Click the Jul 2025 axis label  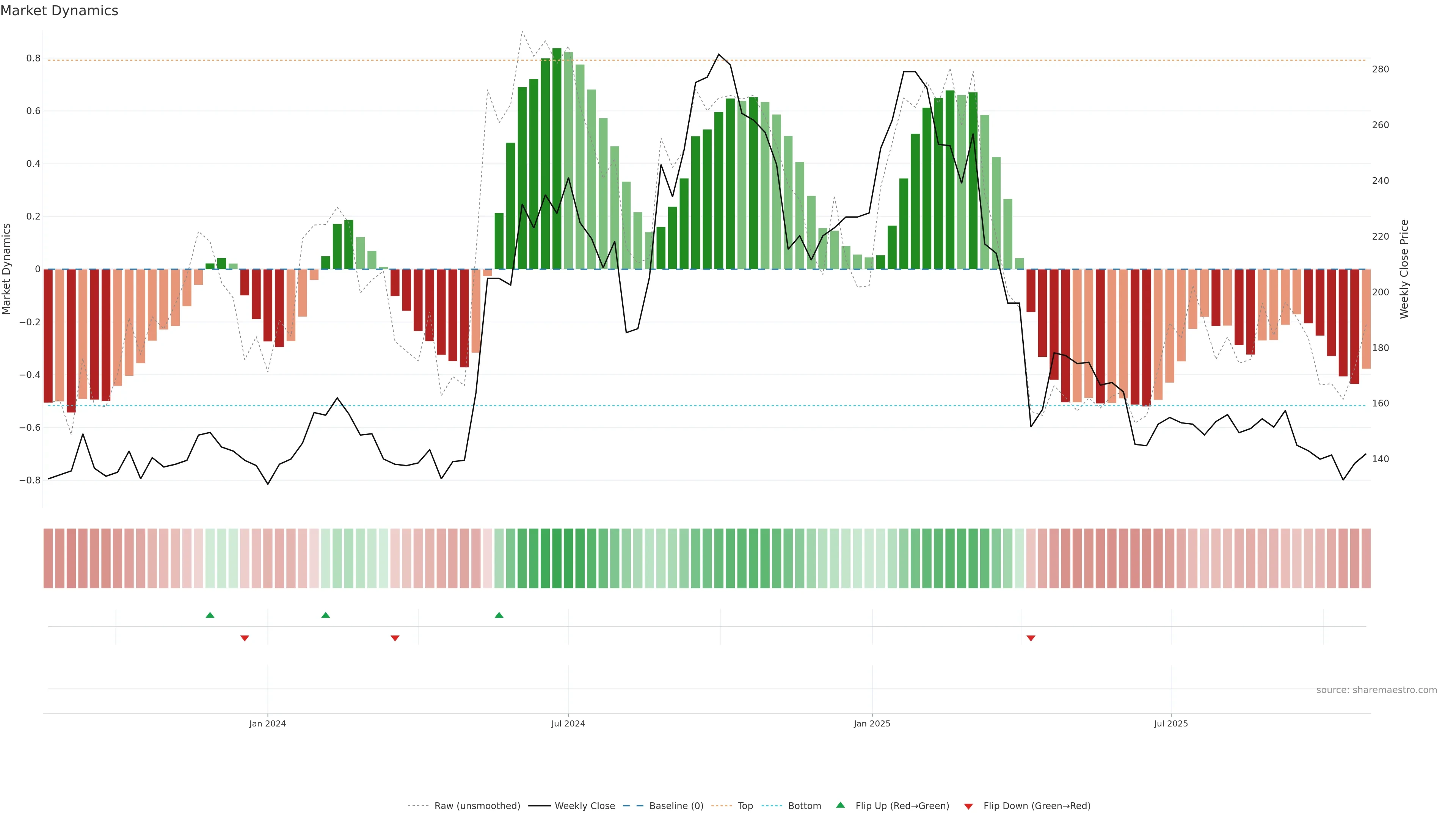[x=1170, y=723]
